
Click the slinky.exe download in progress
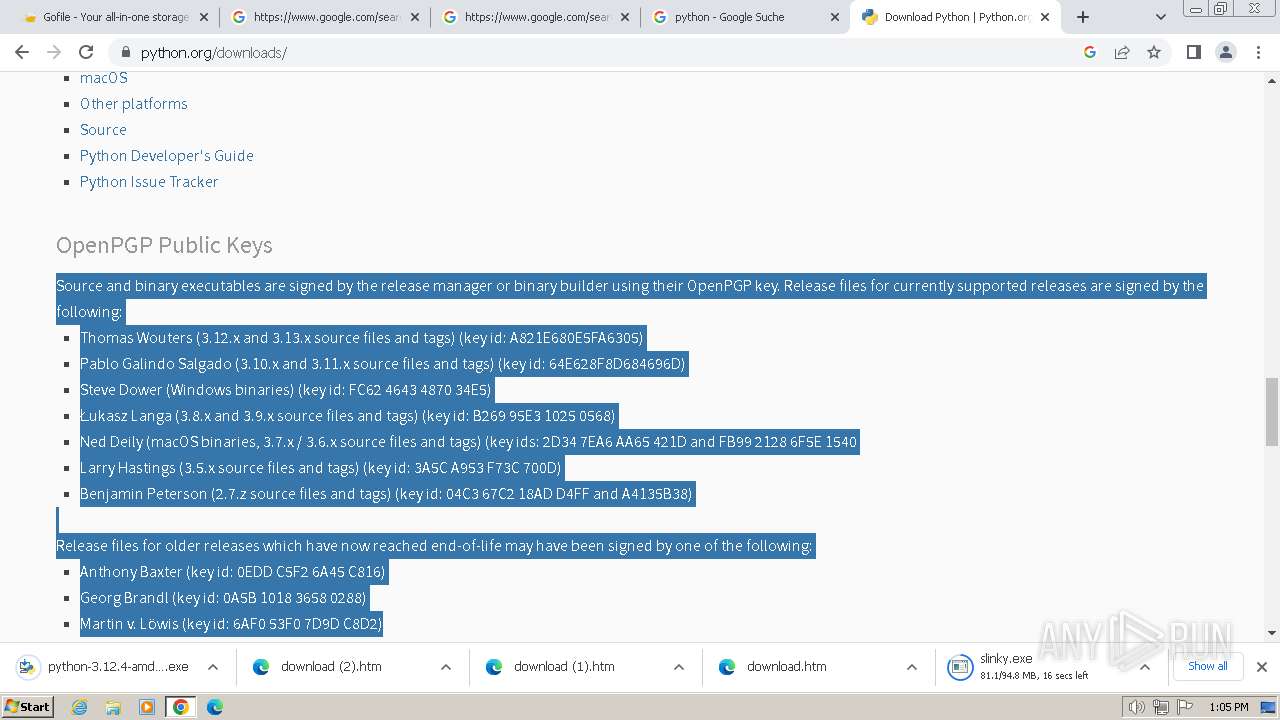point(1030,667)
